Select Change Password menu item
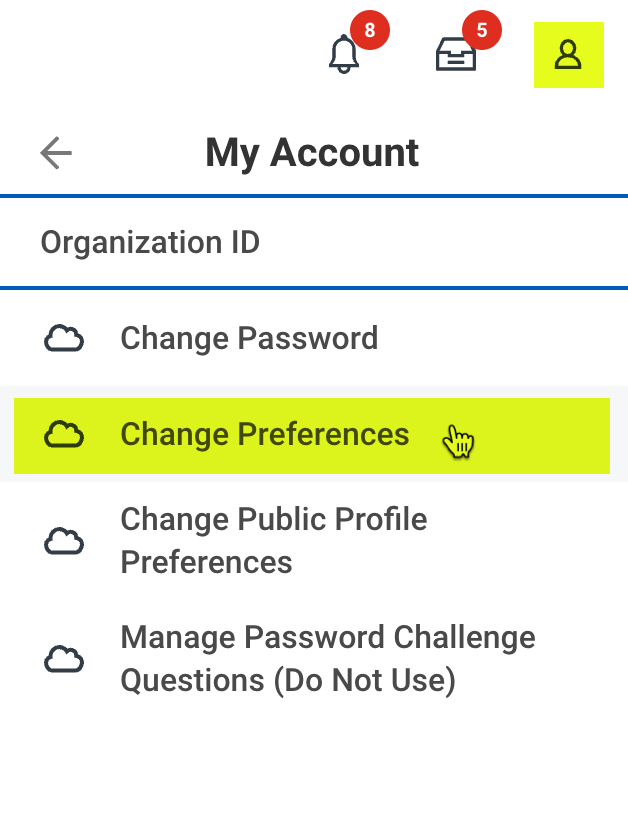 click(x=249, y=339)
